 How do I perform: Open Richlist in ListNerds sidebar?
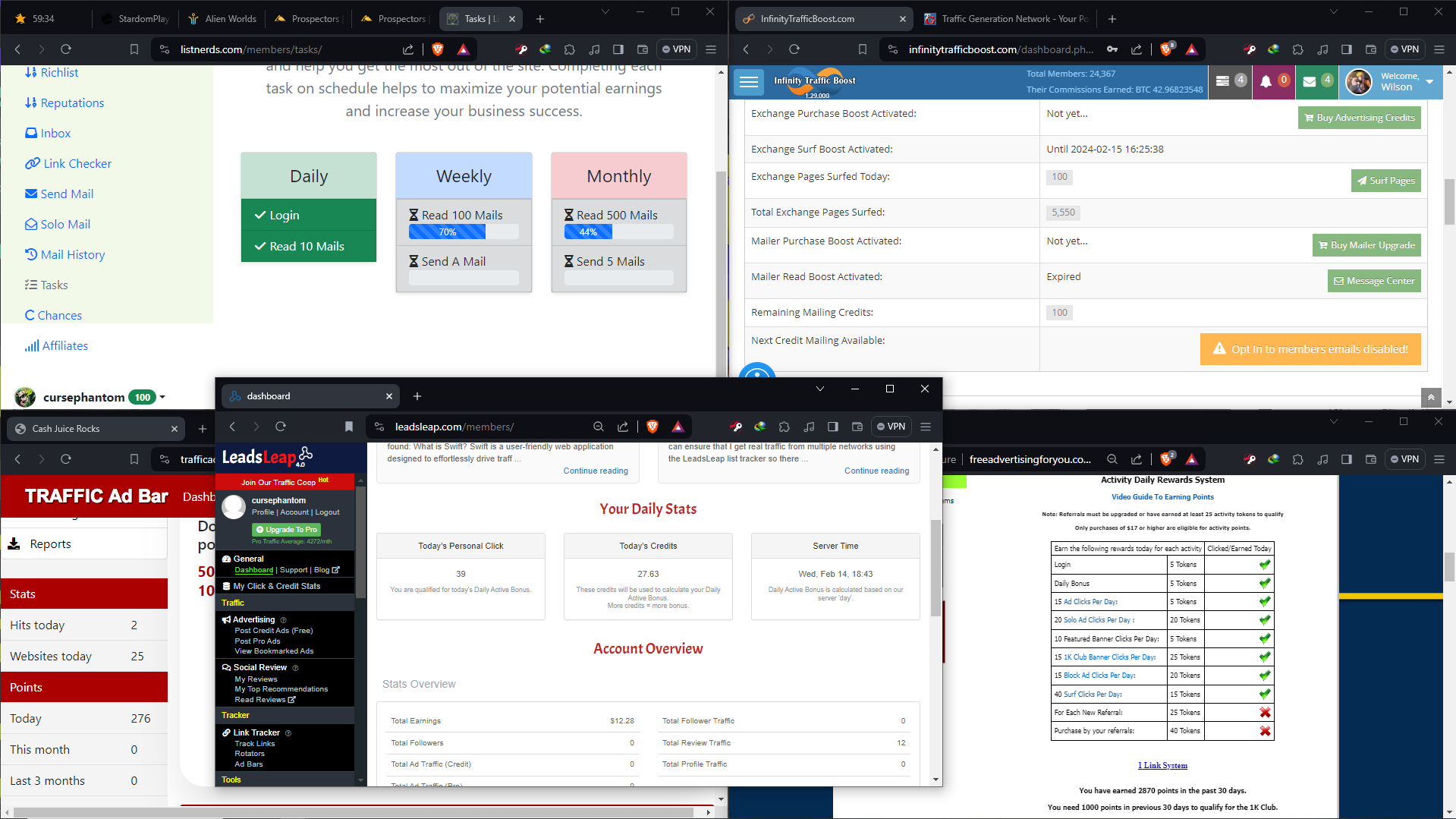pos(52,73)
